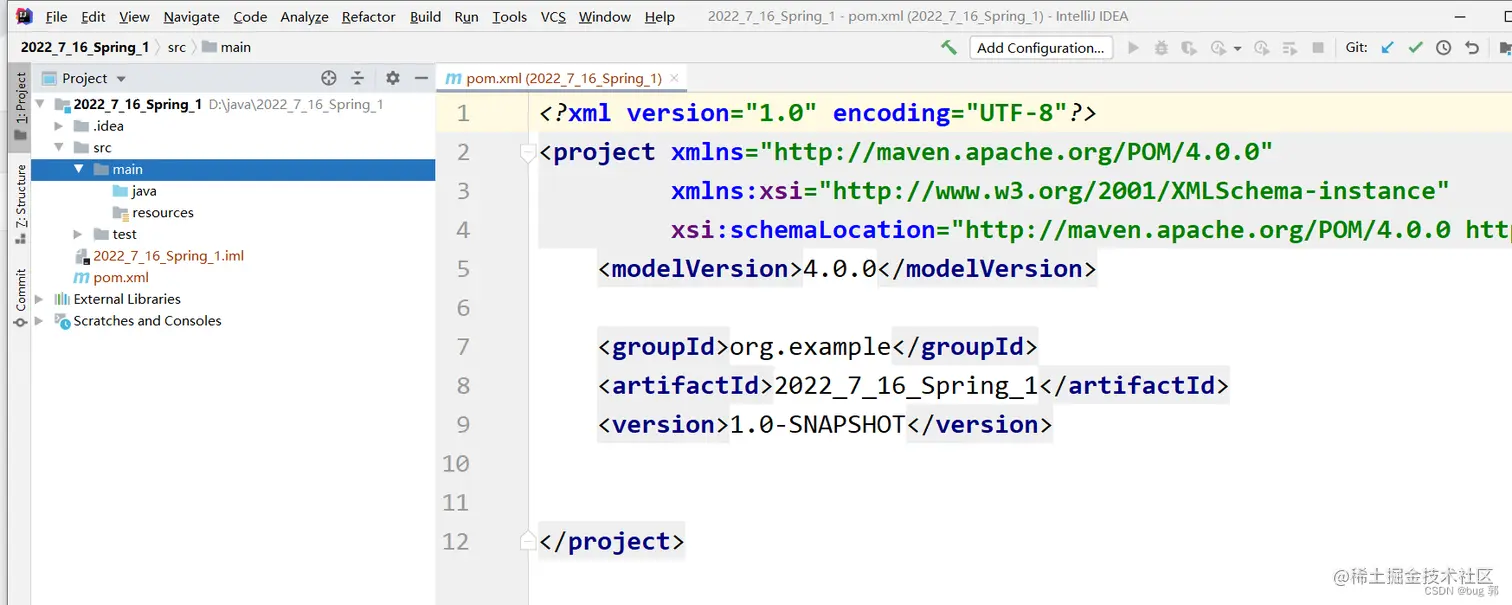Open the VCS menu

[x=553, y=16]
